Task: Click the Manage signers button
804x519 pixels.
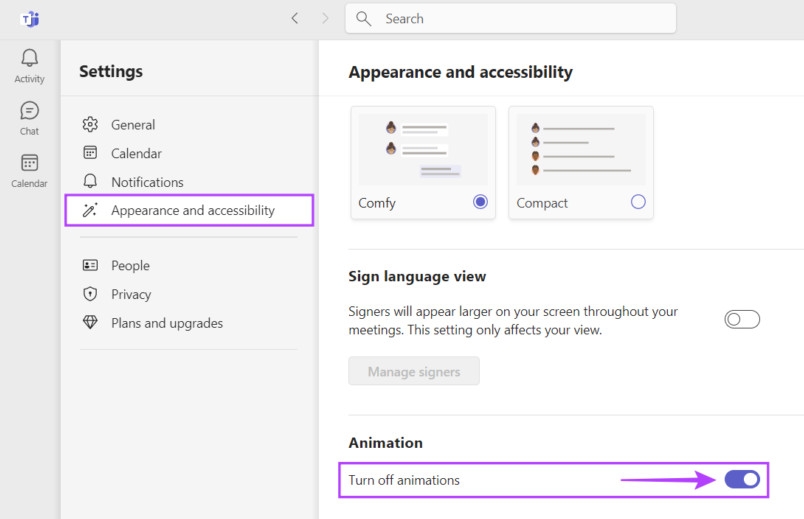Action: point(414,371)
